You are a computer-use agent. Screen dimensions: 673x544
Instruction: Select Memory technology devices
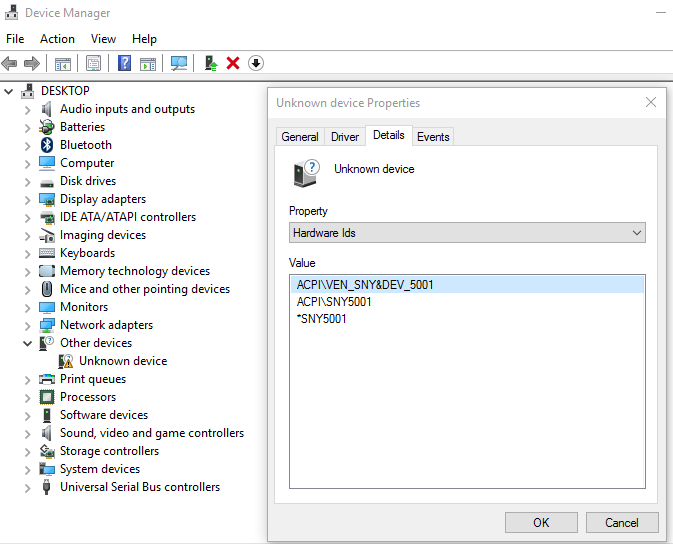(x=135, y=271)
